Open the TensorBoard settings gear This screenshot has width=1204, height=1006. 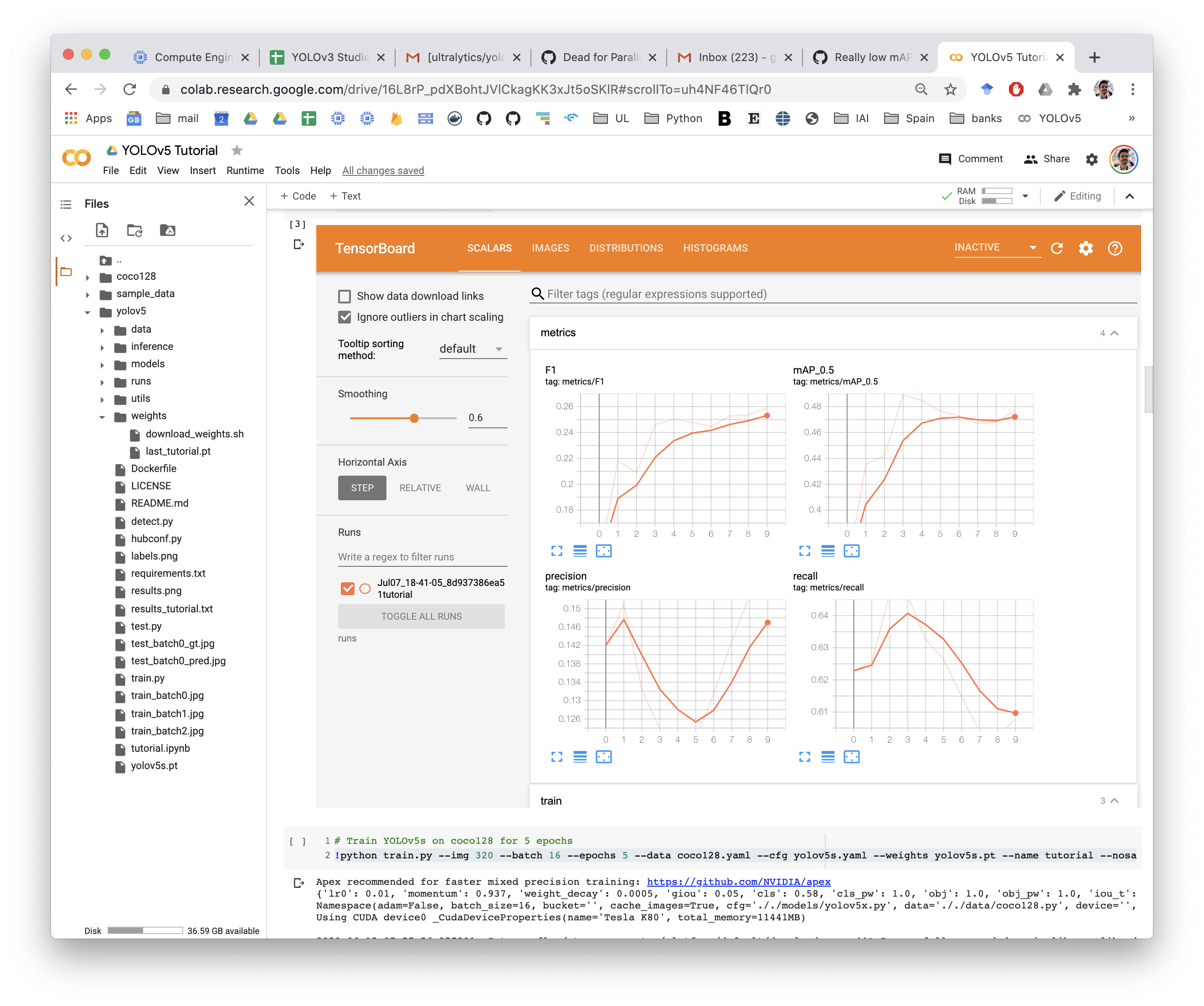[1086, 248]
